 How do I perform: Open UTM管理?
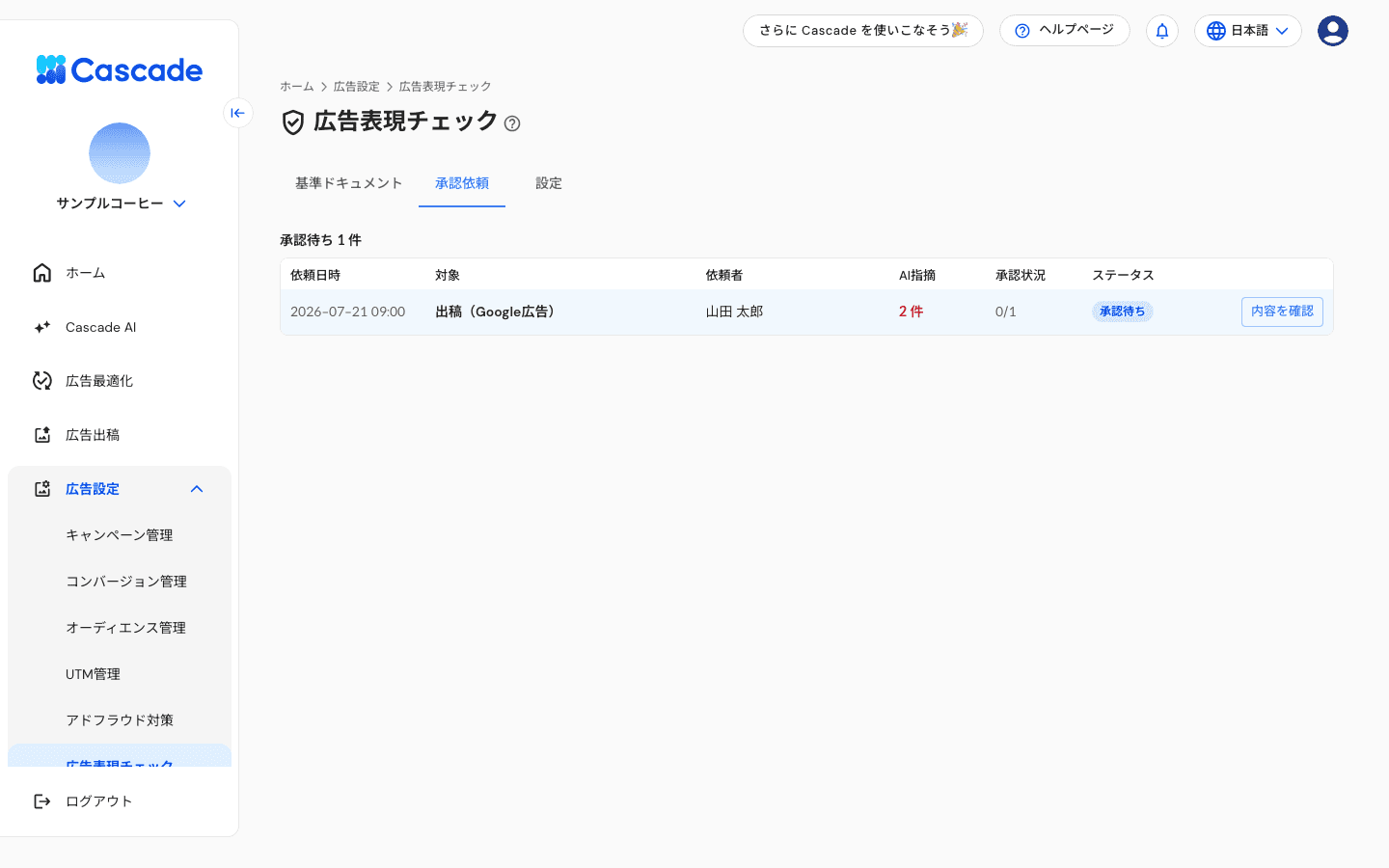[x=93, y=674]
